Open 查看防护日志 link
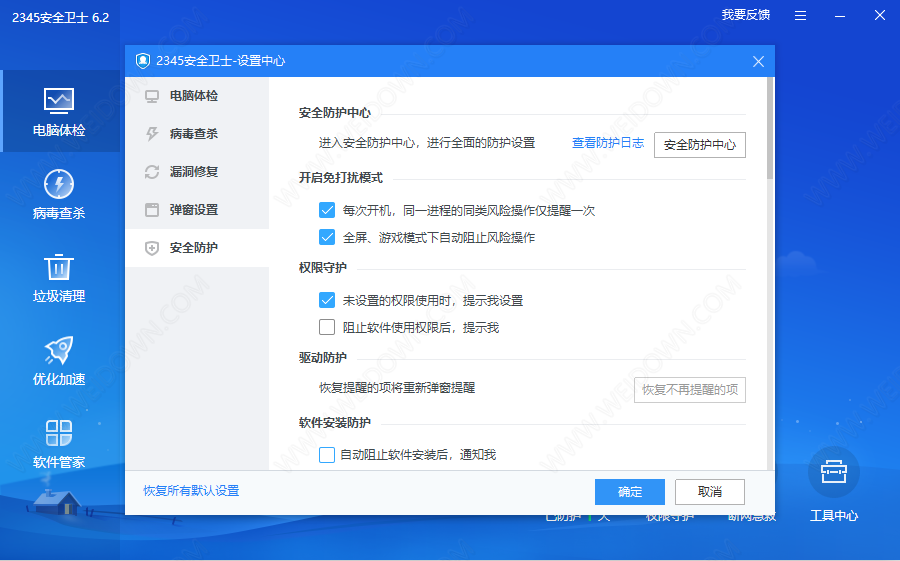 pos(607,143)
